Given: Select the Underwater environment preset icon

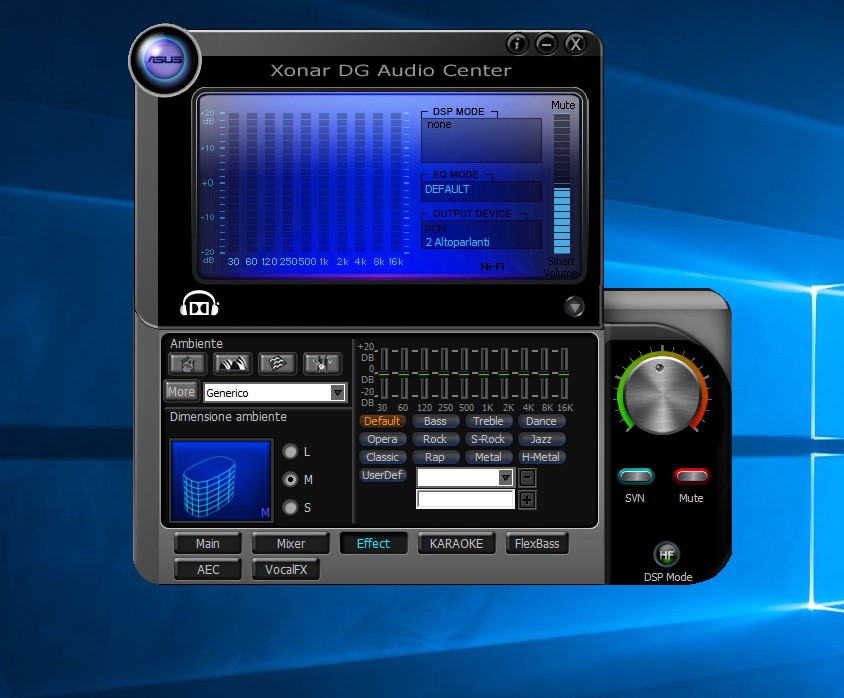Looking at the screenshot, I should [x=277, y=364].
